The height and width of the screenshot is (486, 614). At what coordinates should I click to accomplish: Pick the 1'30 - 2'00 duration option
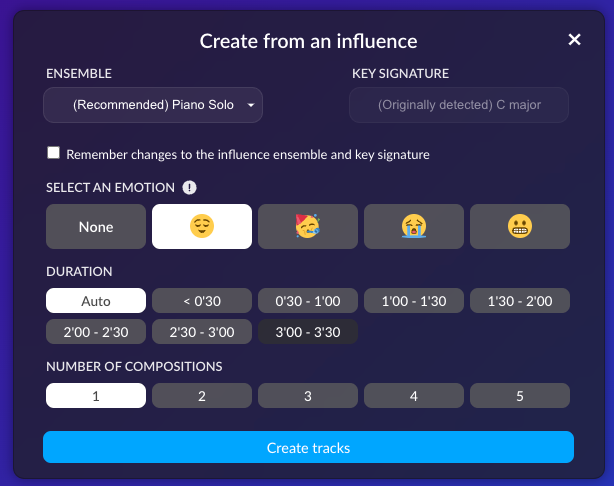[x=520, y=301]
